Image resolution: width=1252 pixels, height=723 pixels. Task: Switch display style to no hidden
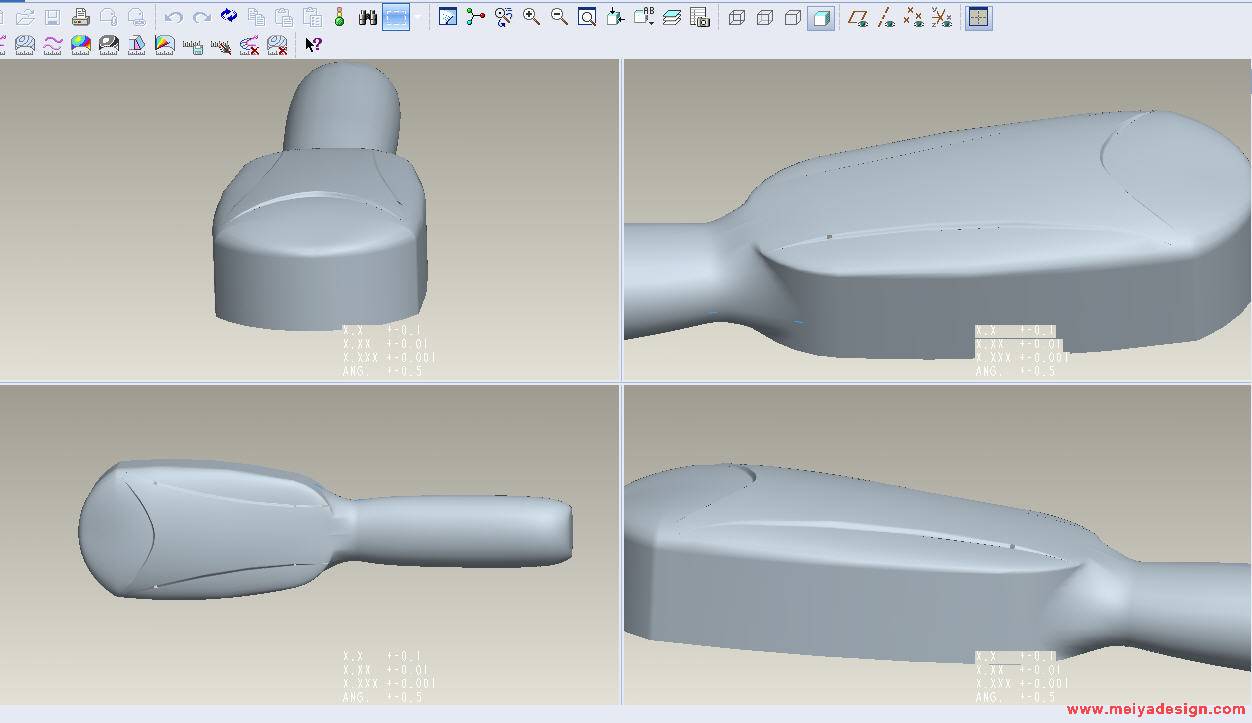point(793,17)
